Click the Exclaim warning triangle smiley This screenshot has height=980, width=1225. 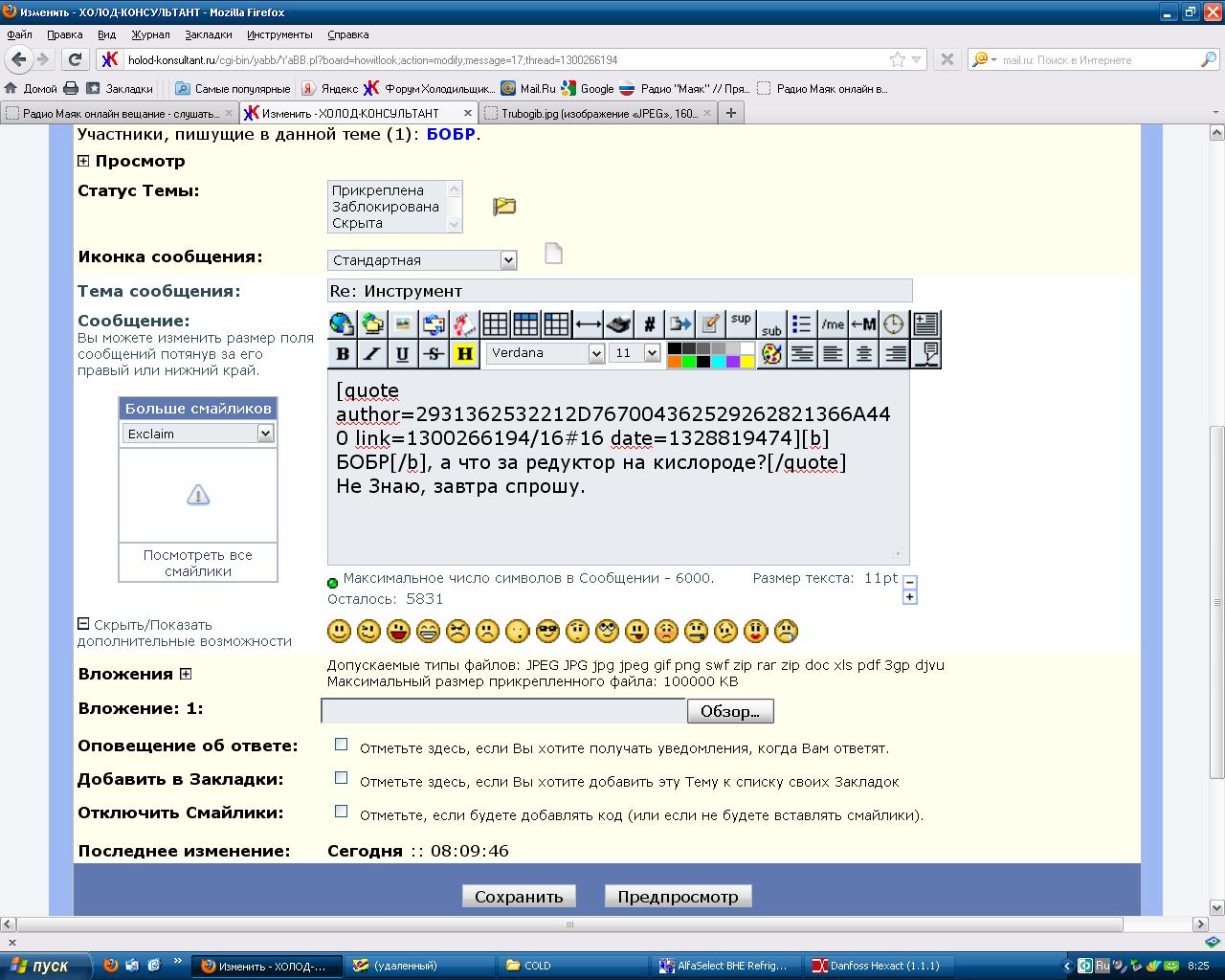pos(198,495)
